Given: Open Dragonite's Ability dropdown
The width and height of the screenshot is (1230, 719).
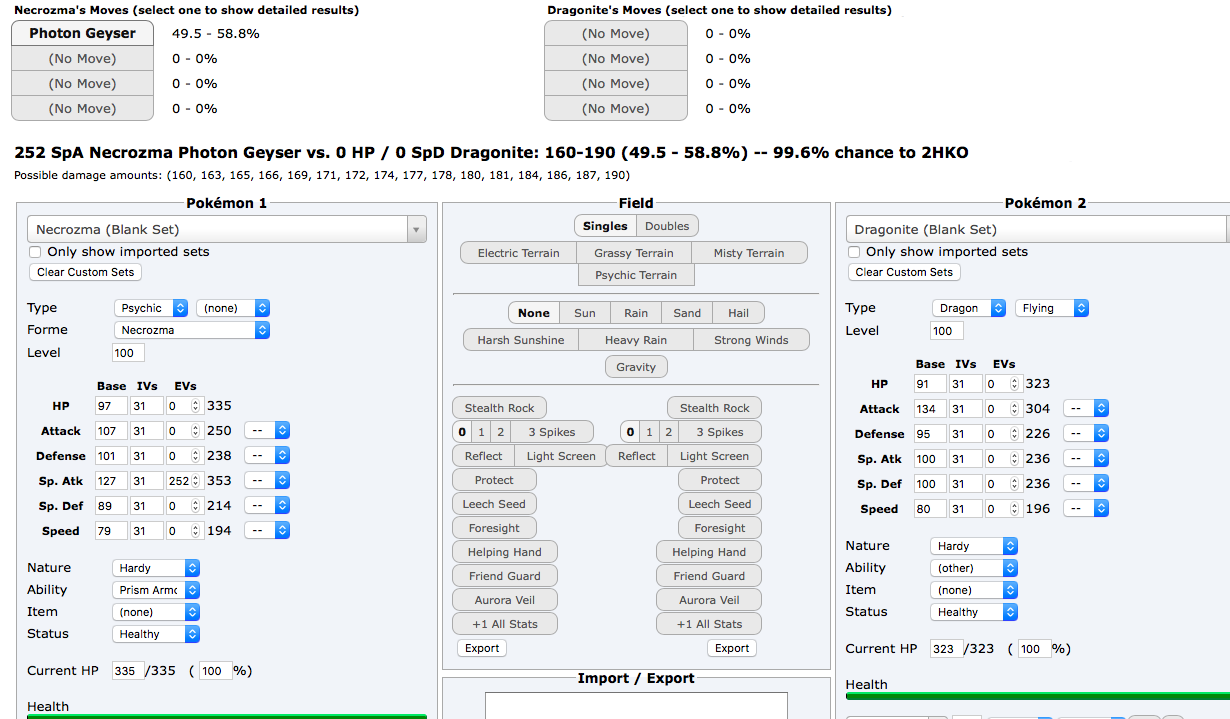Looking at the screenshot, I should (x=974, y=568).
